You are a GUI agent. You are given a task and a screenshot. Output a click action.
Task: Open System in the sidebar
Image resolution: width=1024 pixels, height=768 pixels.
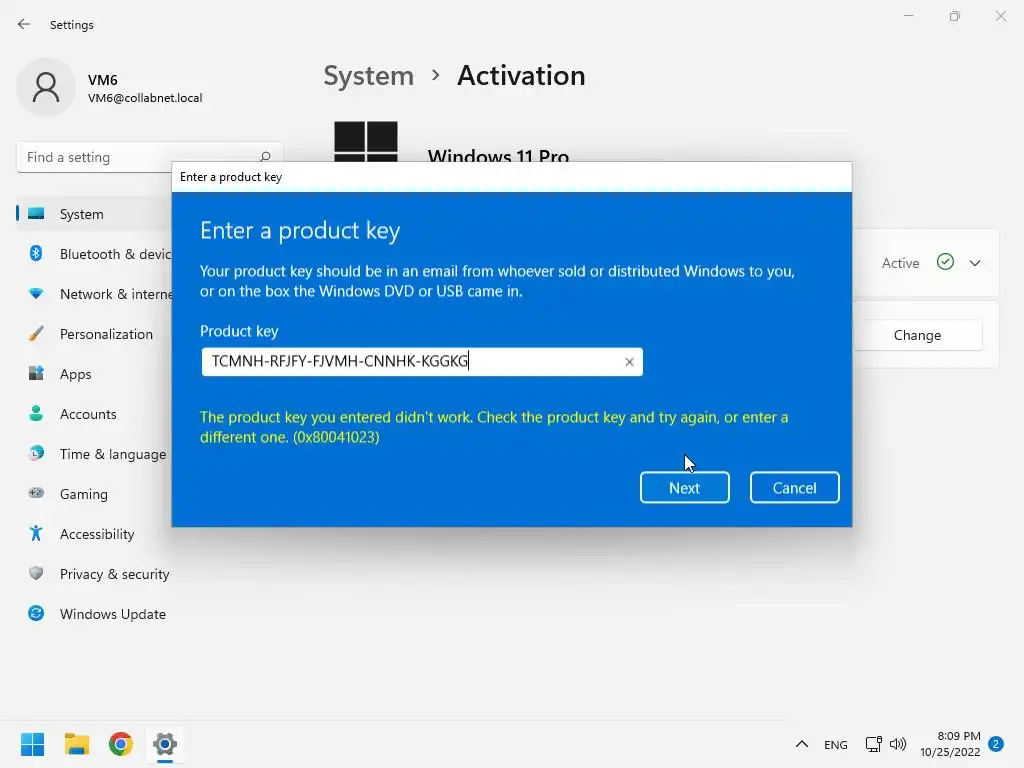[x=94, y=214]
